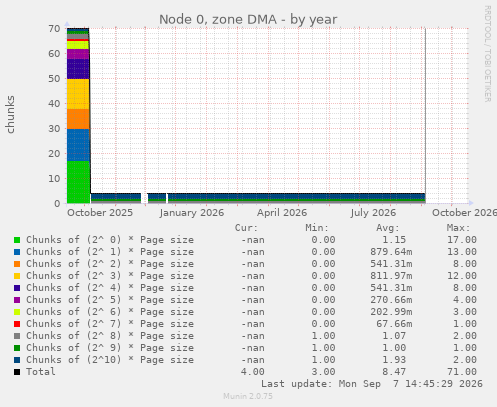Click the 'October 2026' x-axis label
The image size is (497, 407).
coord(464,213)
